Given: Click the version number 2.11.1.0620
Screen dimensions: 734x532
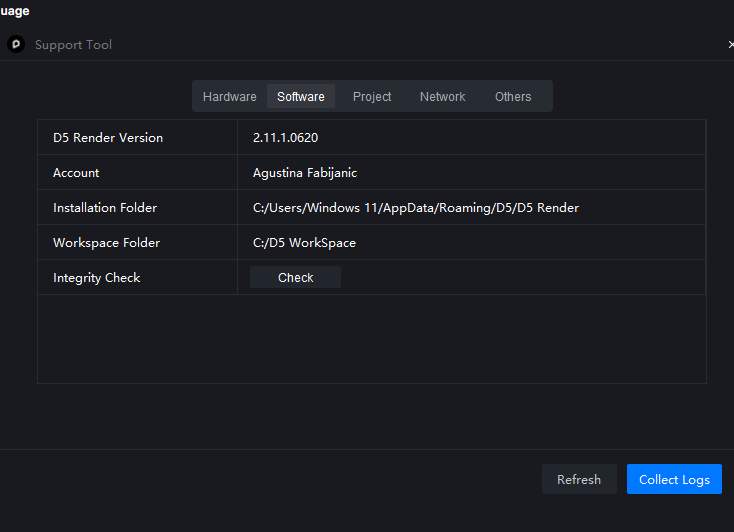Looking at the screenshot, I should [285, 138].
